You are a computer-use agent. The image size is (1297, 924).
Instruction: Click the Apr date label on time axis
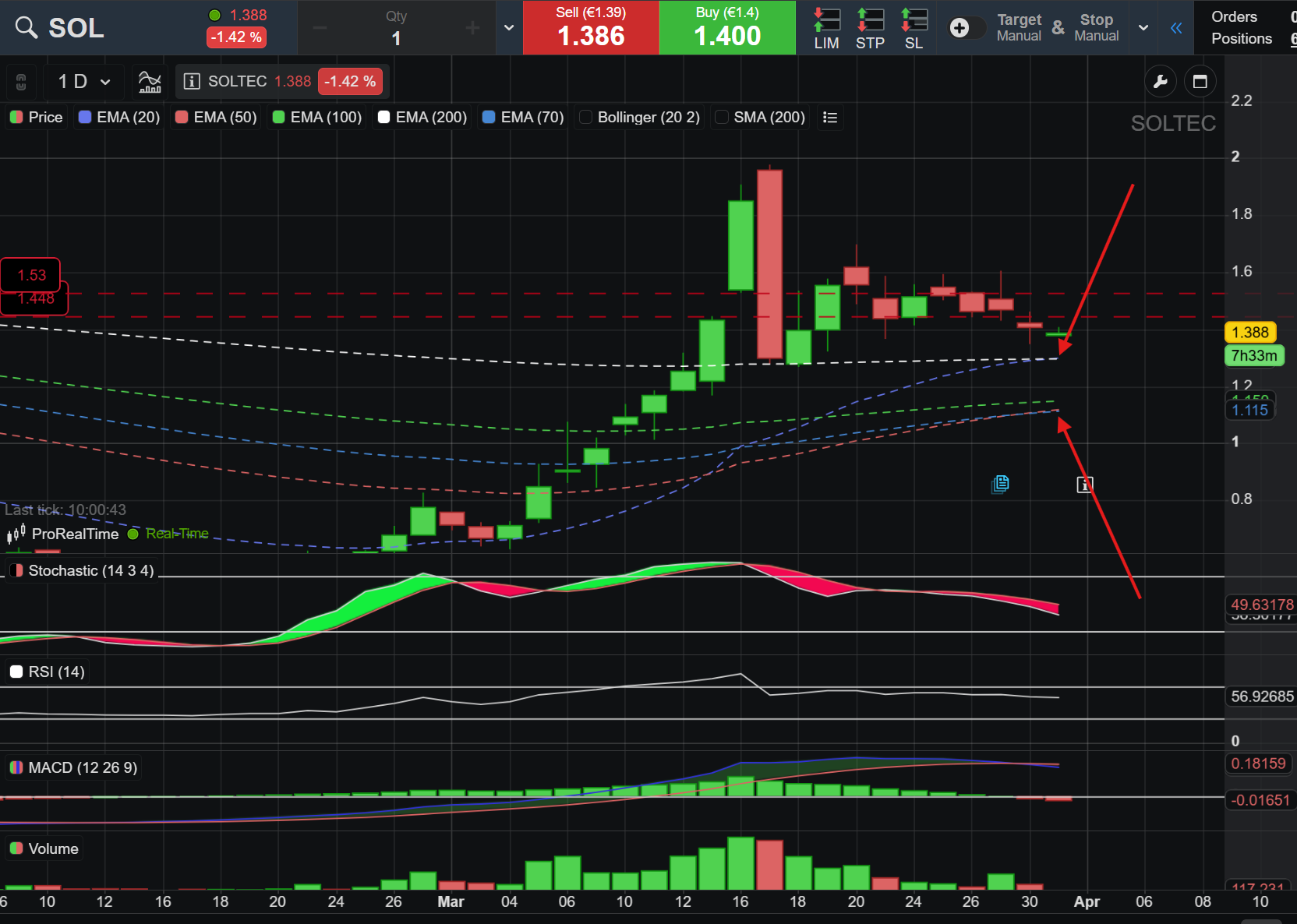pyautogui.click(x=1087, y=901)
